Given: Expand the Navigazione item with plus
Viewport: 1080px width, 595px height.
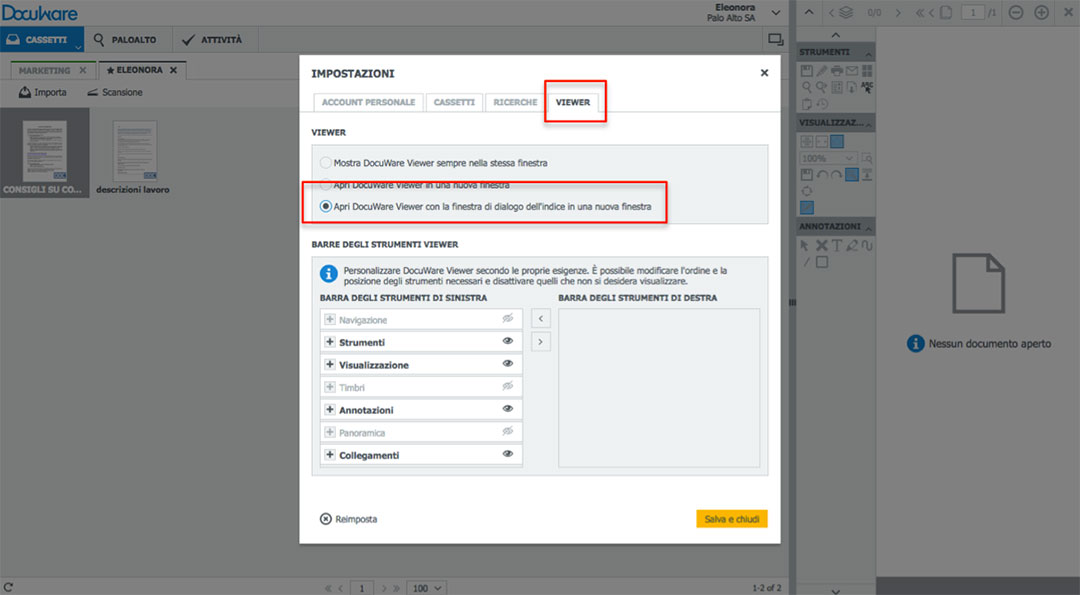Looking at the screenshot, I should [330, 320].
